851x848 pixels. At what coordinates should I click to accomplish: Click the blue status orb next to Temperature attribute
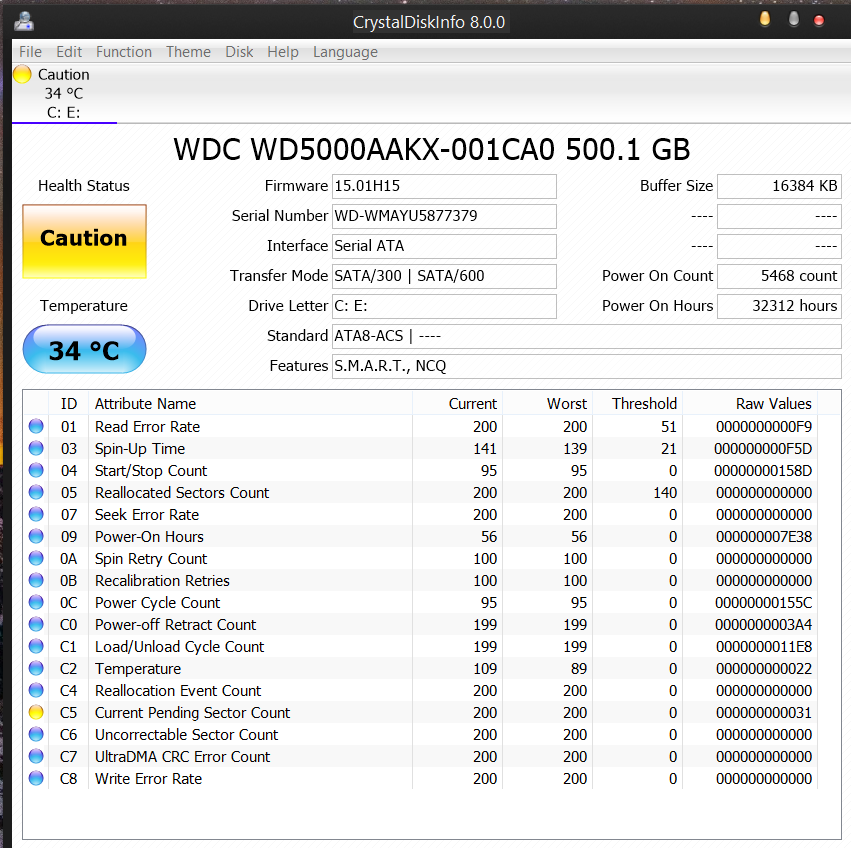pos(36,669)
